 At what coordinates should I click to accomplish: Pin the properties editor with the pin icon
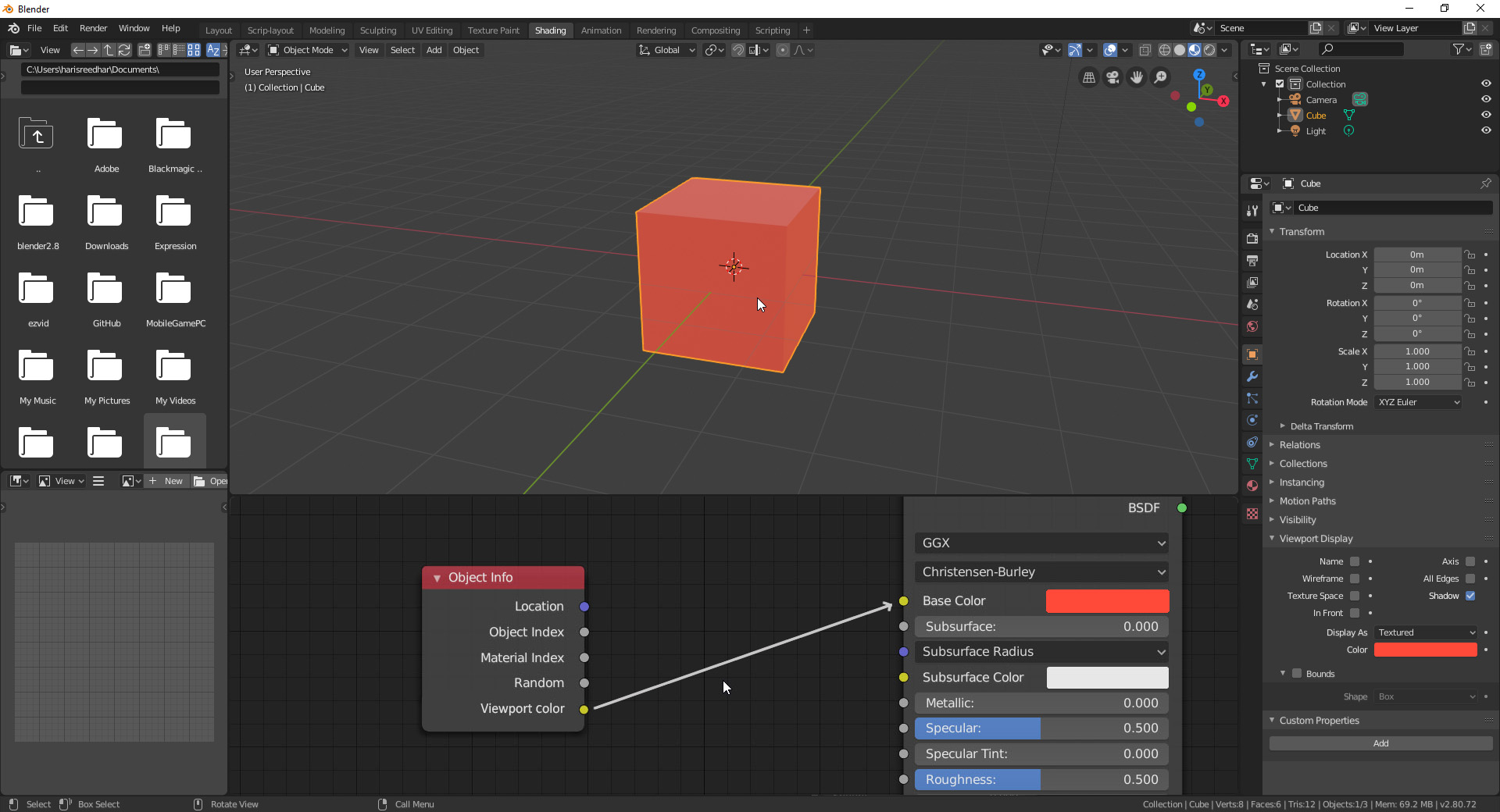tap(1485, 183)
